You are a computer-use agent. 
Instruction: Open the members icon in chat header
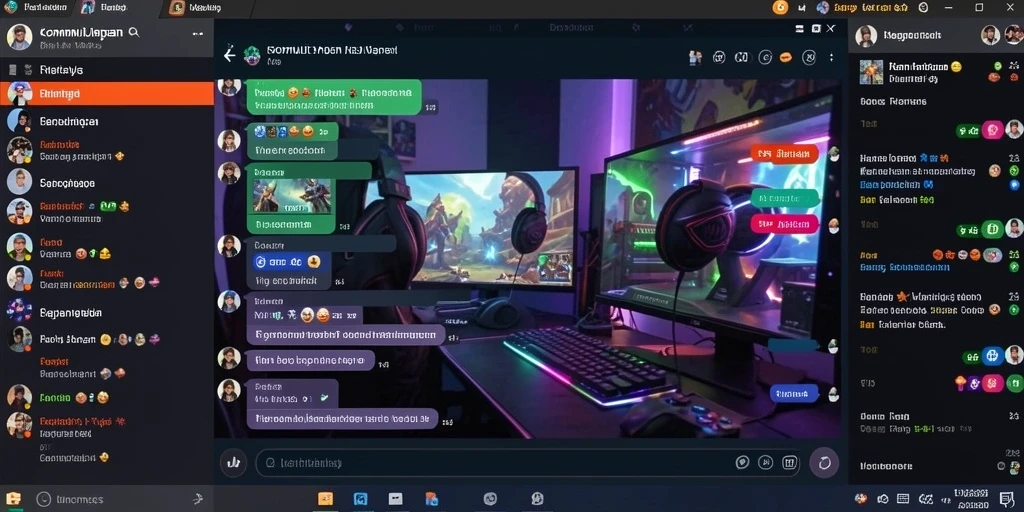[695, 57]
